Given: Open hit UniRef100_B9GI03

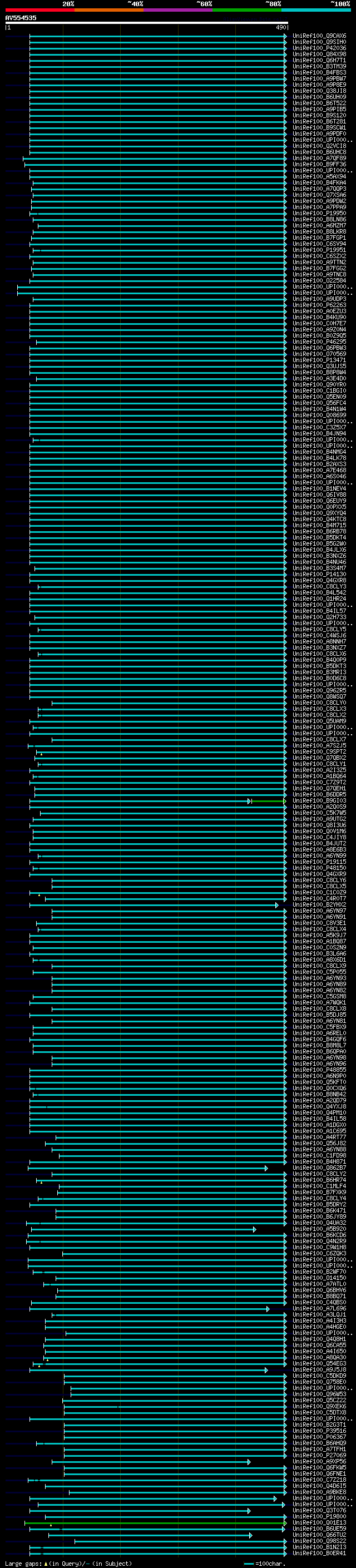Looking at the screenshot, I should pyautogui.click(x=319, y=800).
